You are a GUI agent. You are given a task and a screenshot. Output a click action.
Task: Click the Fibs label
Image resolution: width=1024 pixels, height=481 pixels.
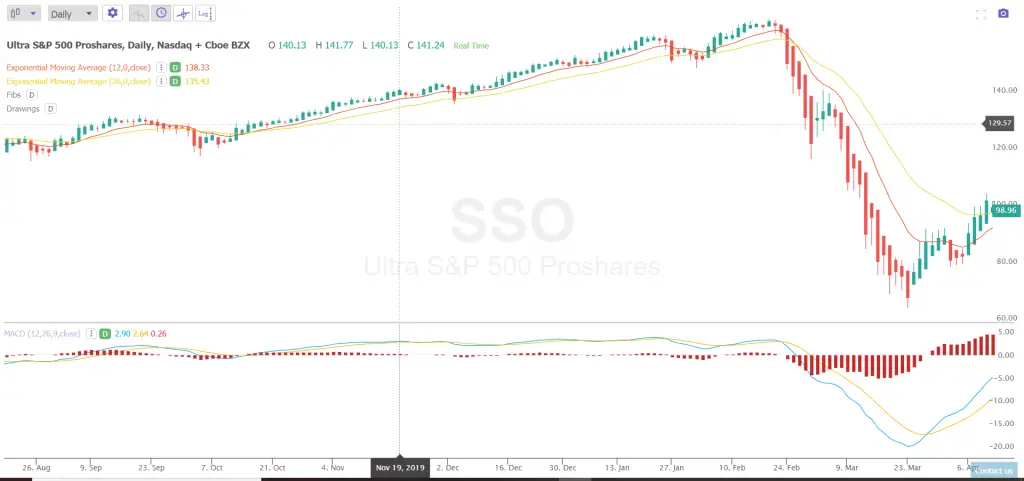(x=14, y=95)
